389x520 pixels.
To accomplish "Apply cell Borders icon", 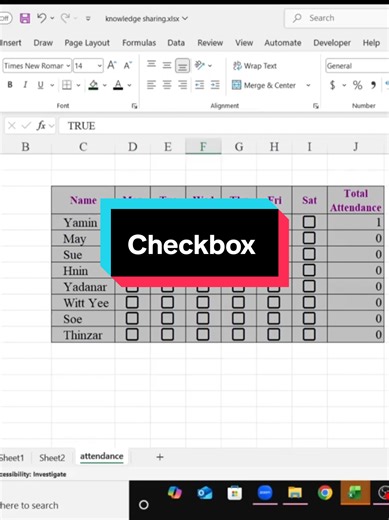I will point(67,85).
